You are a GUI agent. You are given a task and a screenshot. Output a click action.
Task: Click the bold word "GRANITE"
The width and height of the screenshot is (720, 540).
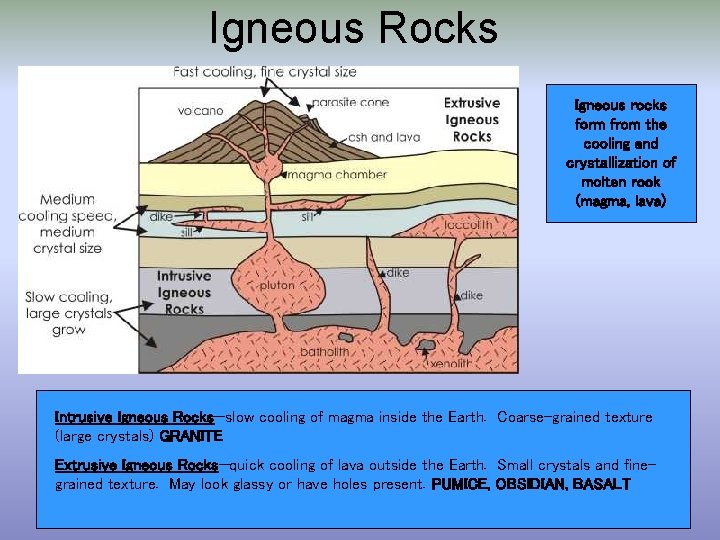point(191,436)
